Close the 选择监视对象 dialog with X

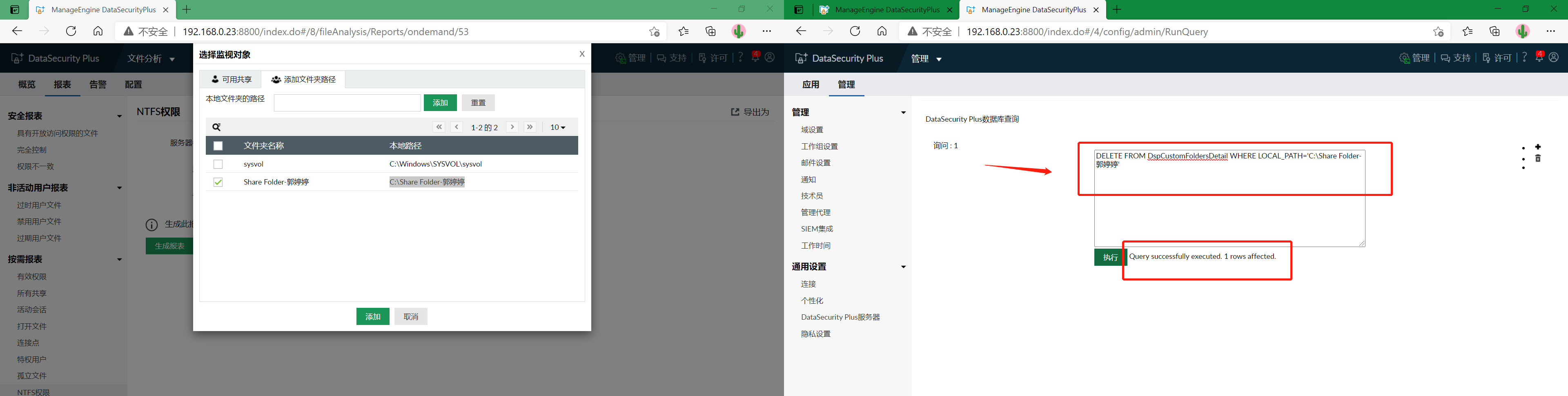click(582, 54)
